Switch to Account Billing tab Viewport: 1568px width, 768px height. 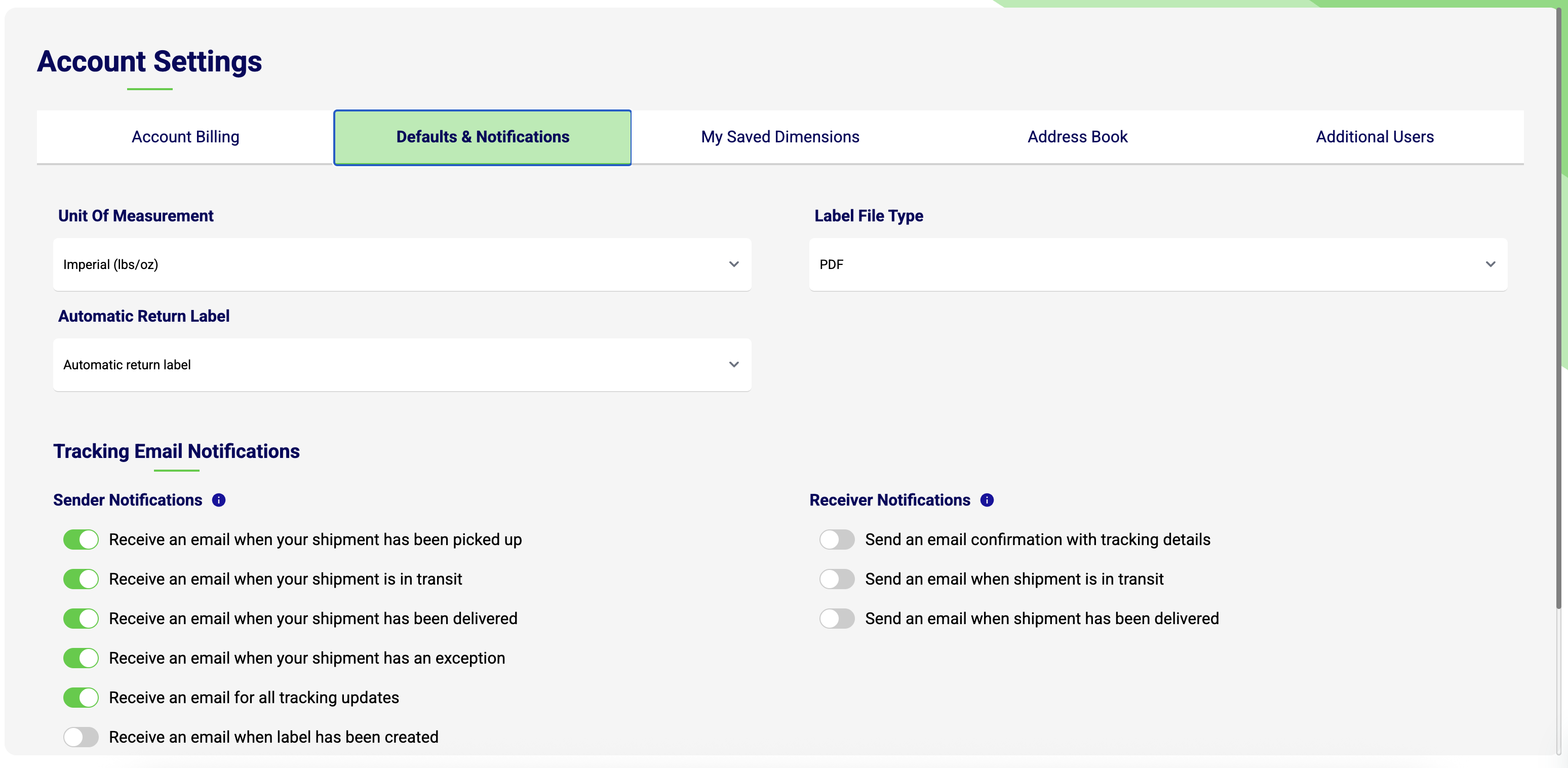pyautogui.click(x=185, y=137)
